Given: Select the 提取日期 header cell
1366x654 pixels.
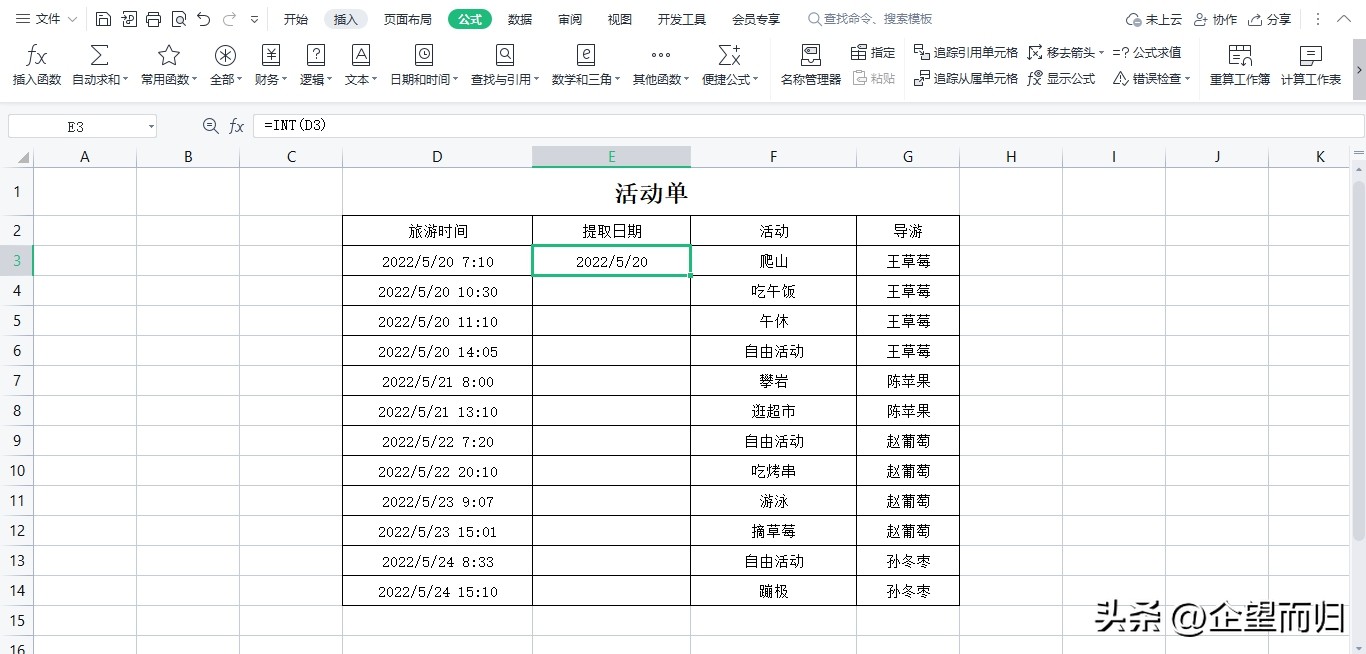Looking at the screenshot, I should tap(611, 231).
